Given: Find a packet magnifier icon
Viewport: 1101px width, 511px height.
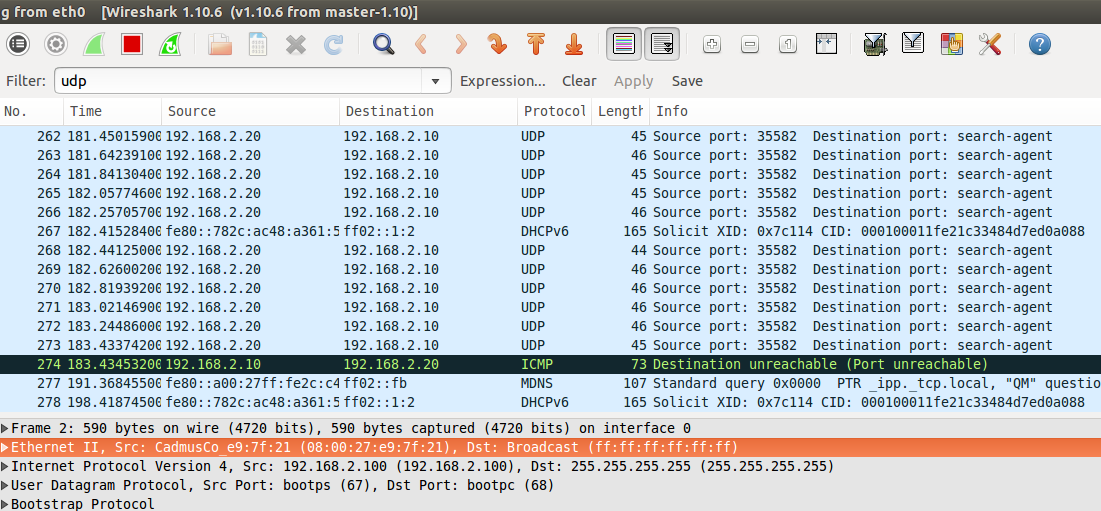Looking at the screenshot, I should tap(383, 44).
